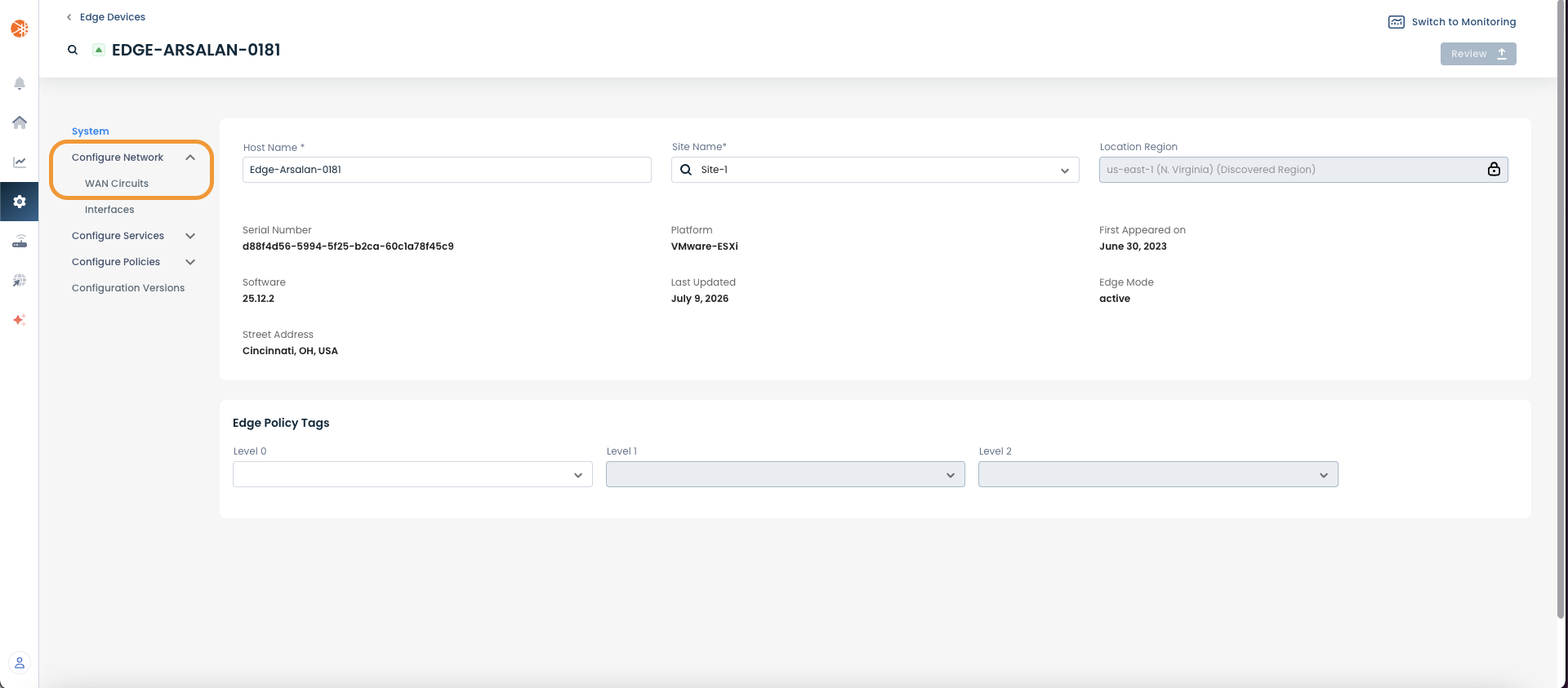The height and width of the screenshot is (688, 1568).
Task: Open the router devices icon in sidebar
Action: tap(20, 241)
